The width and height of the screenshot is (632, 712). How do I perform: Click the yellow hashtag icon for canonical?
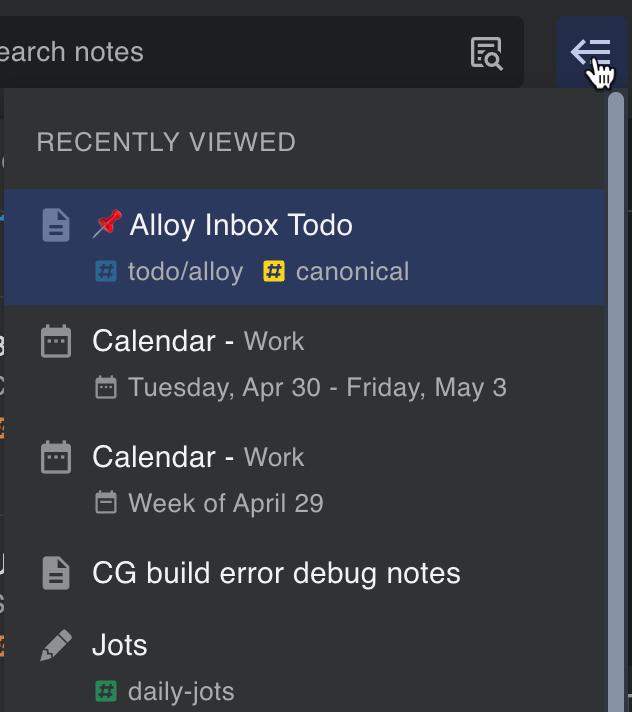point(274,271)
